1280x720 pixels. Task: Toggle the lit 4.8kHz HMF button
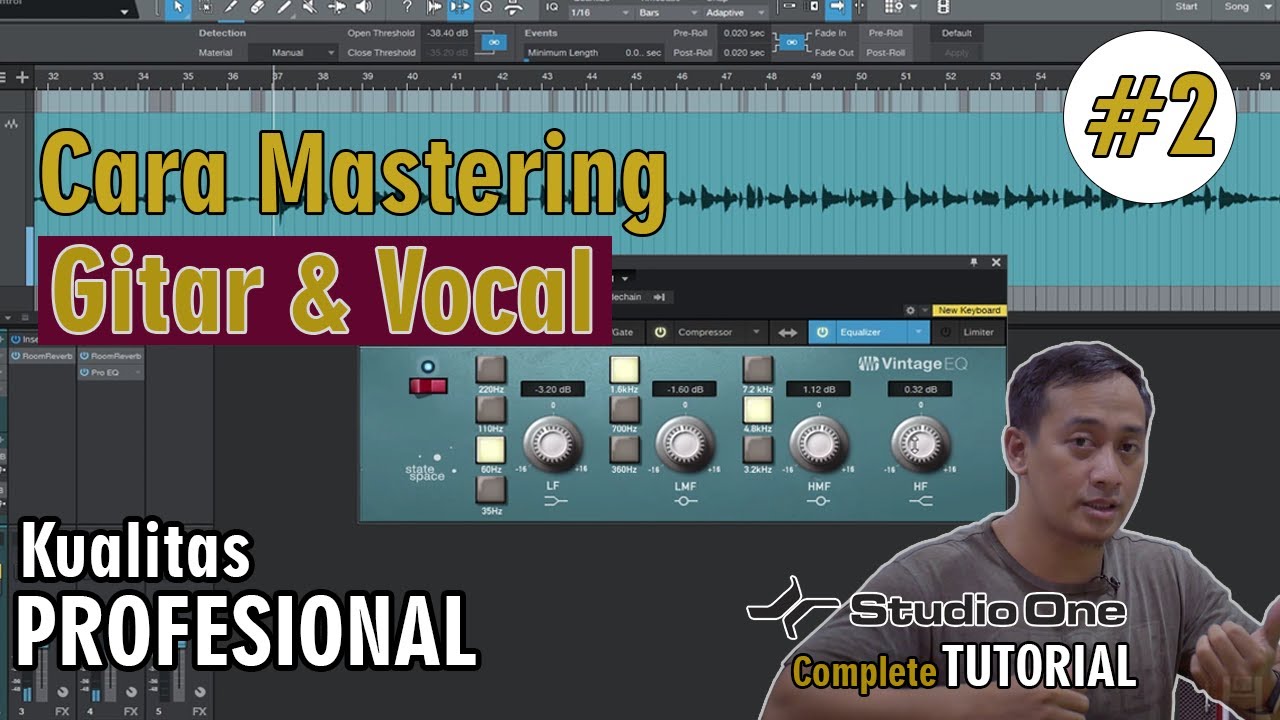[x=758, y=410]
